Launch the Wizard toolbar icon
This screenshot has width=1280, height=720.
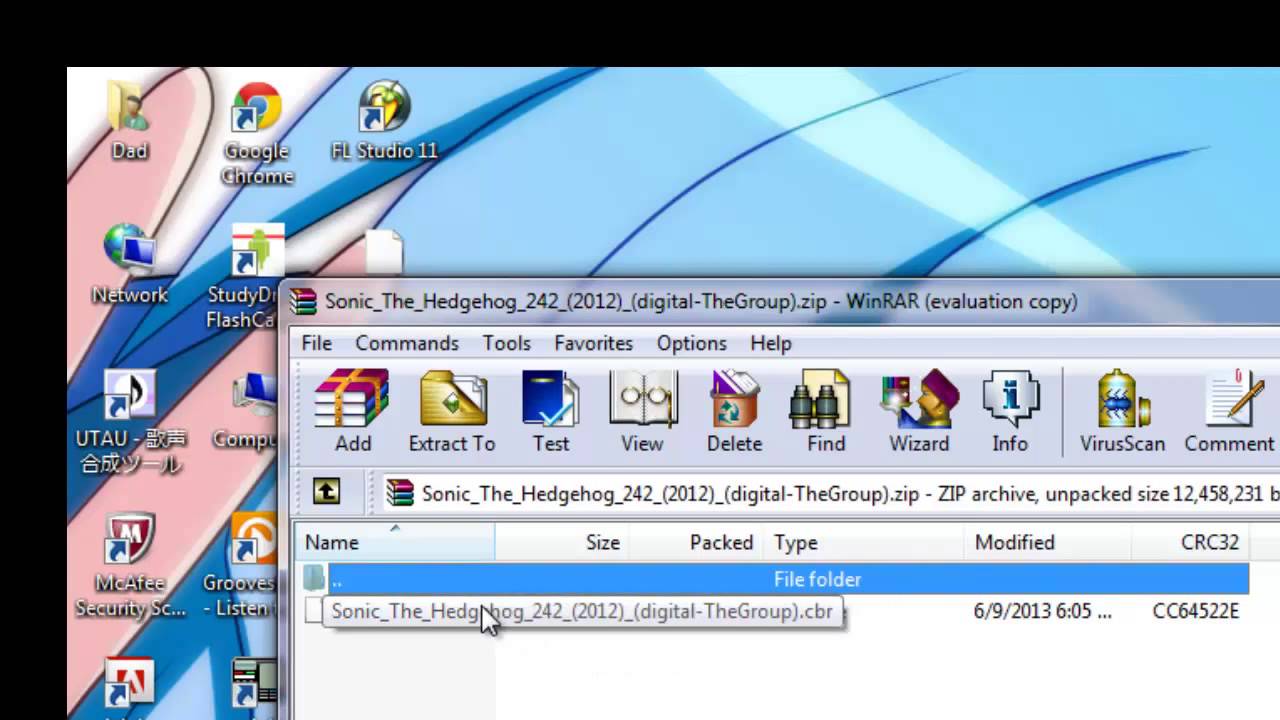click(919, 411)
